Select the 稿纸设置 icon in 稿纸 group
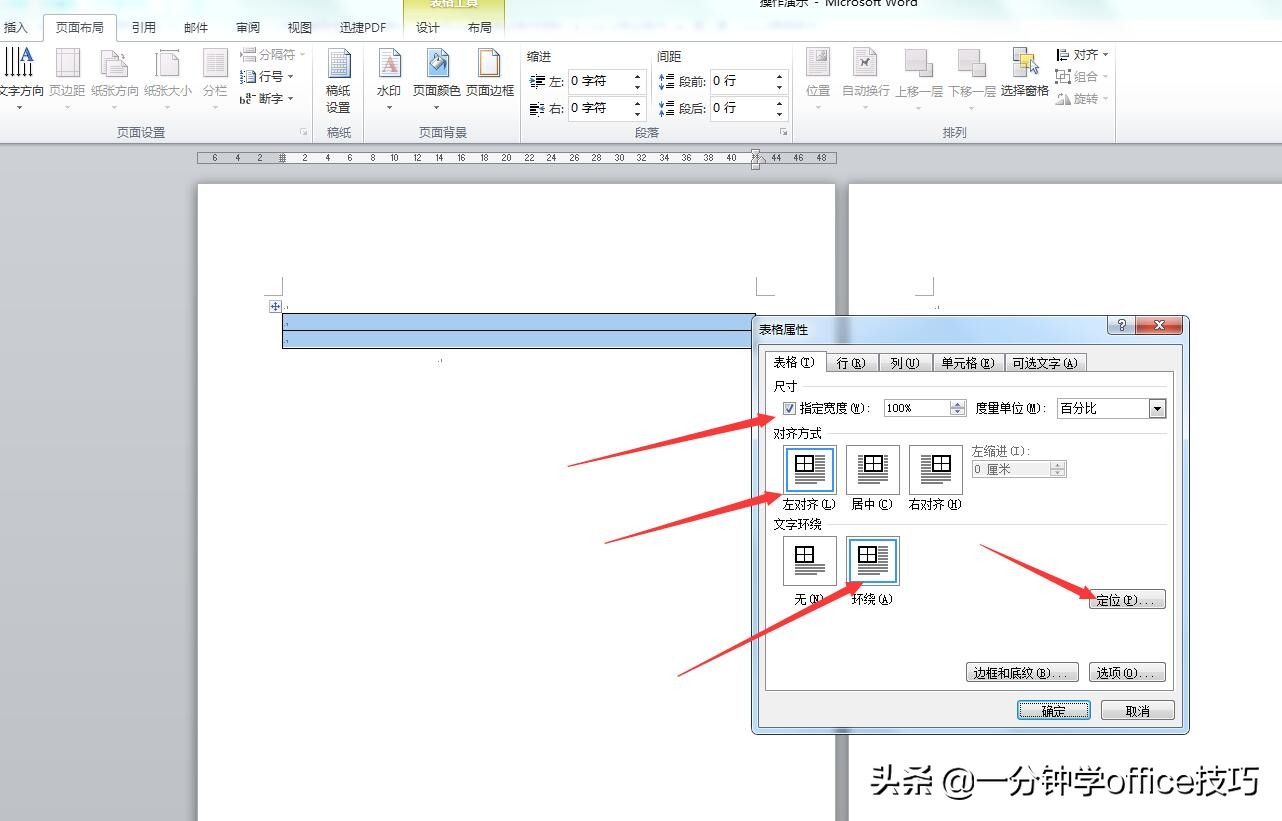Image resolution: width=1282 pixels, height=821 pixels. 339,80
